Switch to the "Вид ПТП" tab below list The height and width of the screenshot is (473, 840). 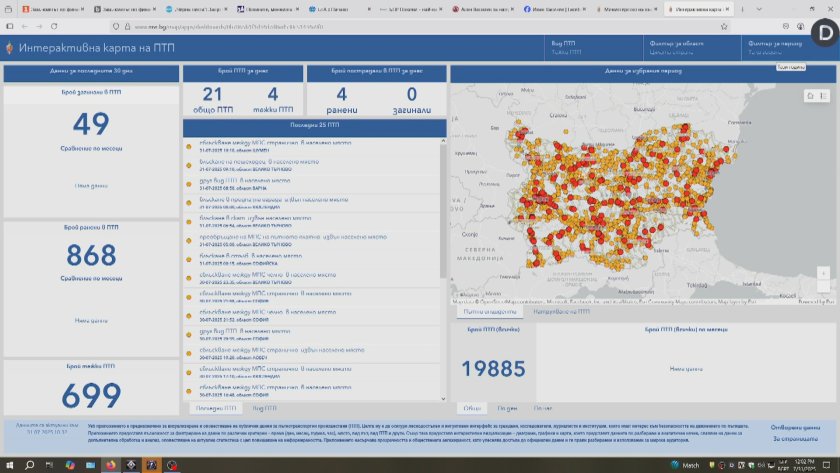point(265,408)
